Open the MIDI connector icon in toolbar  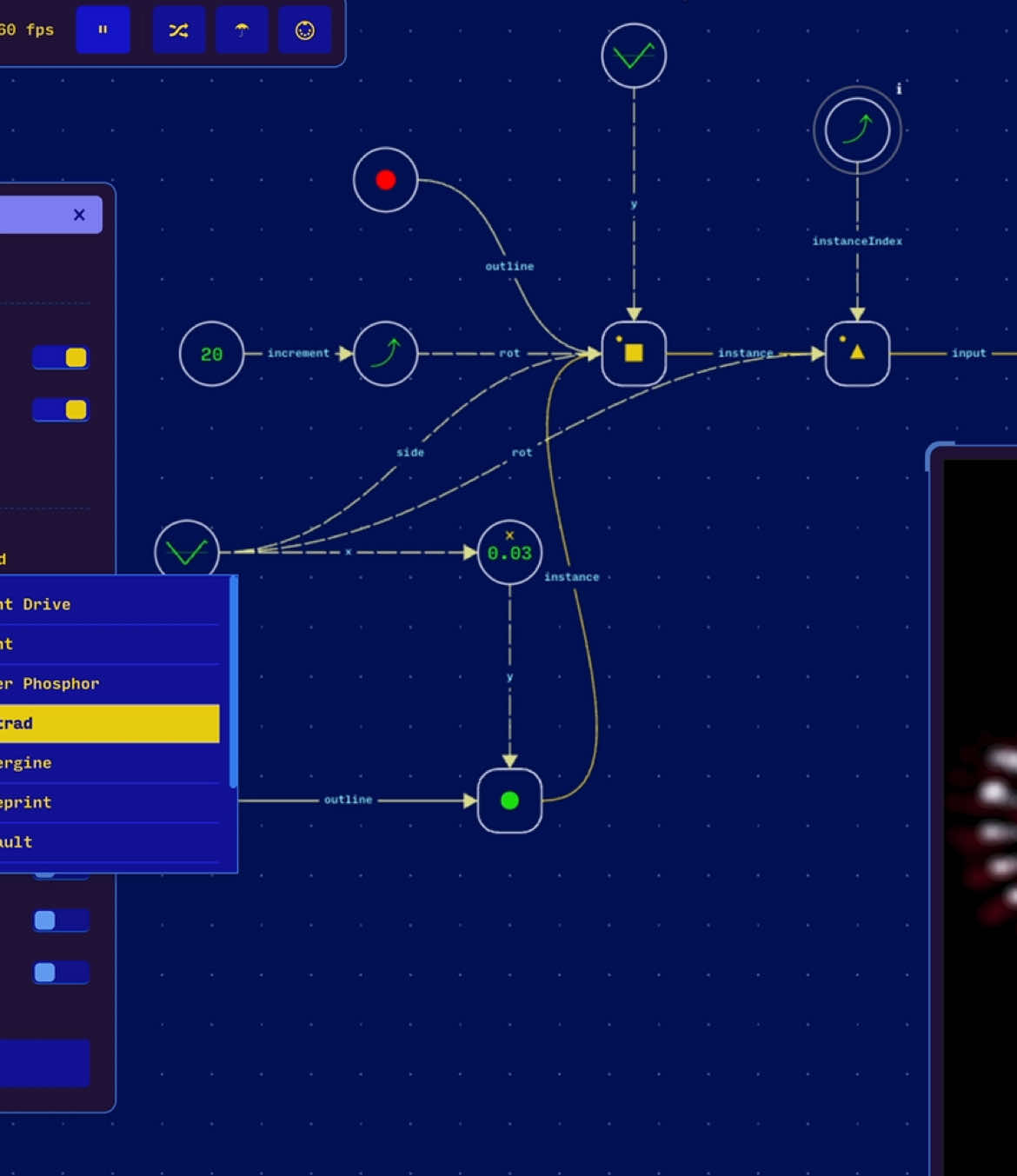click(x=305, y=30)
